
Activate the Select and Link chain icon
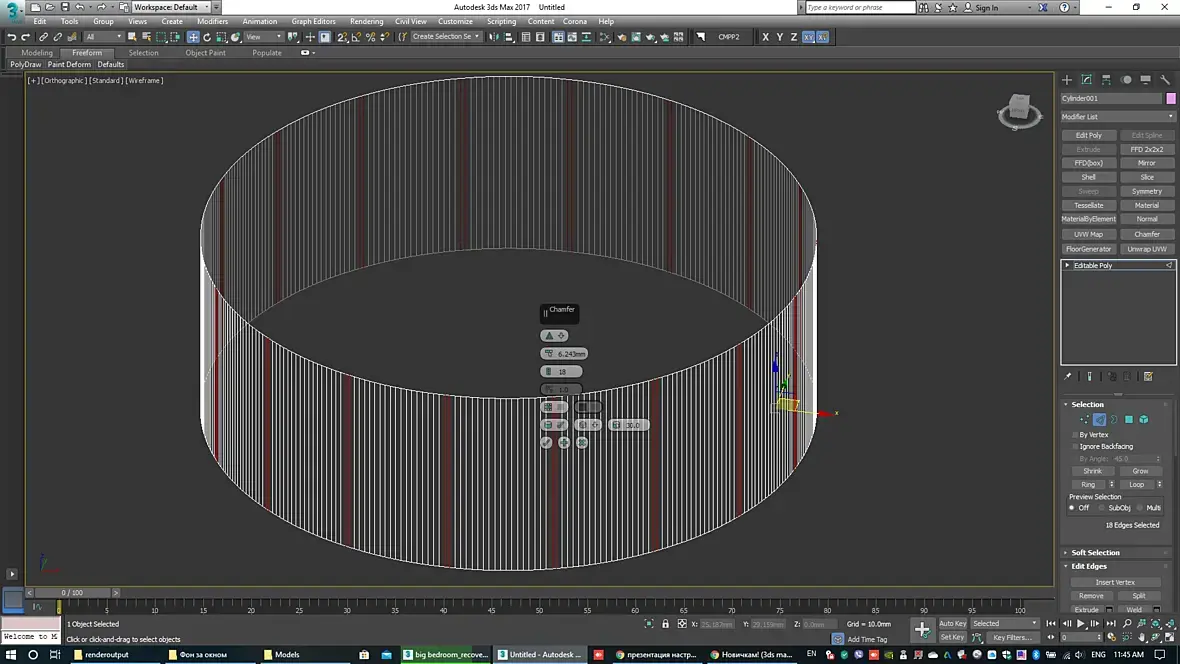click(x=43, y=37)
